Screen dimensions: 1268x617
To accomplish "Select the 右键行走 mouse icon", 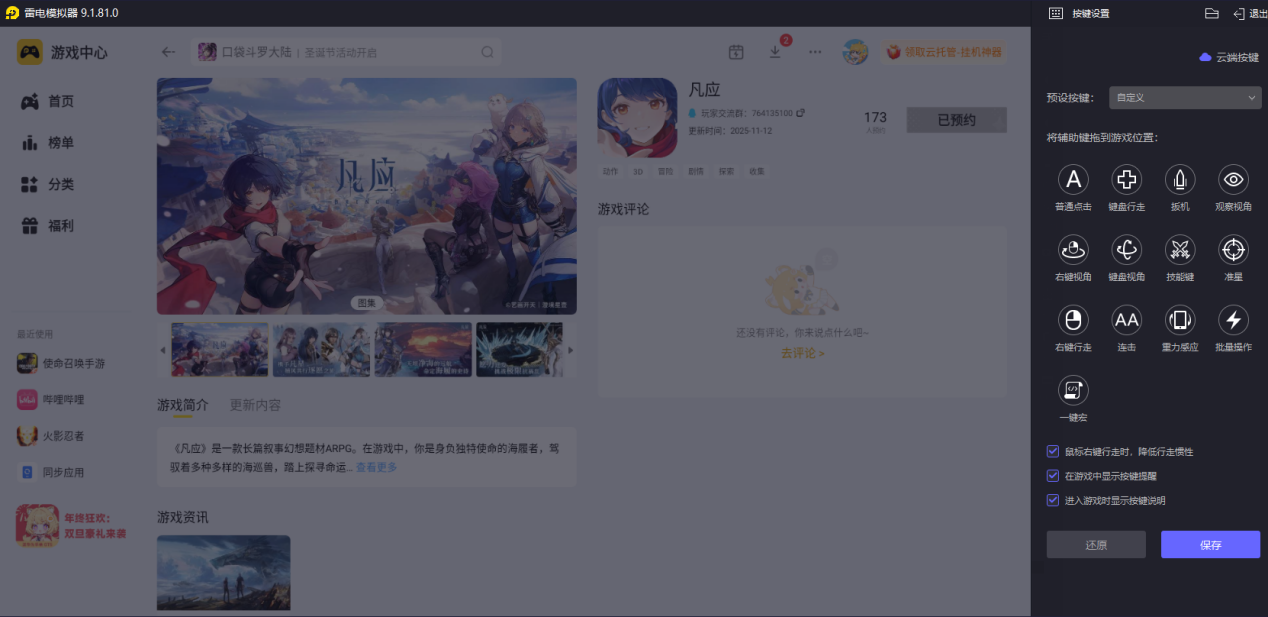I will [x=1073, y=320].
